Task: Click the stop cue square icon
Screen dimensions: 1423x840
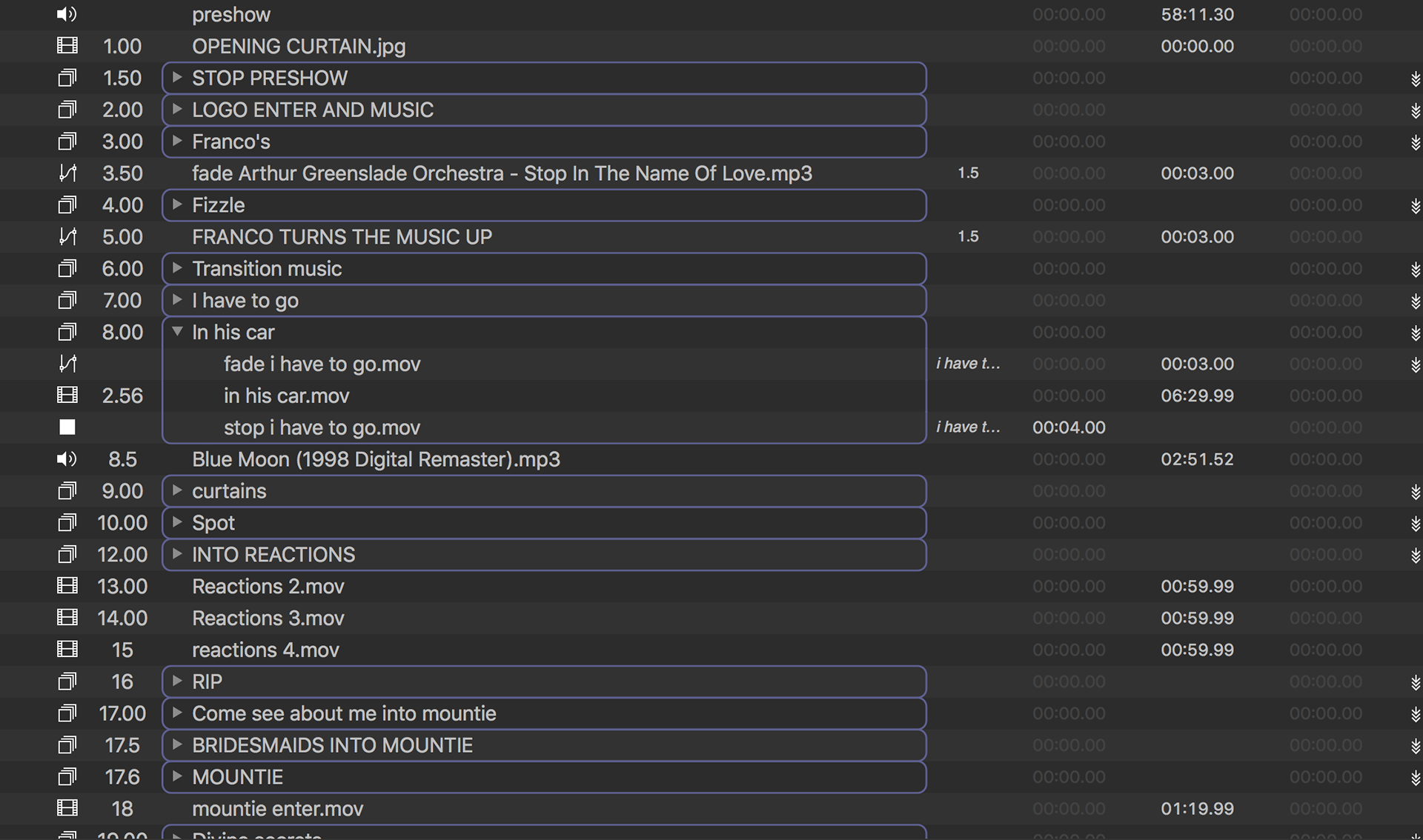Action: (67, 427)
